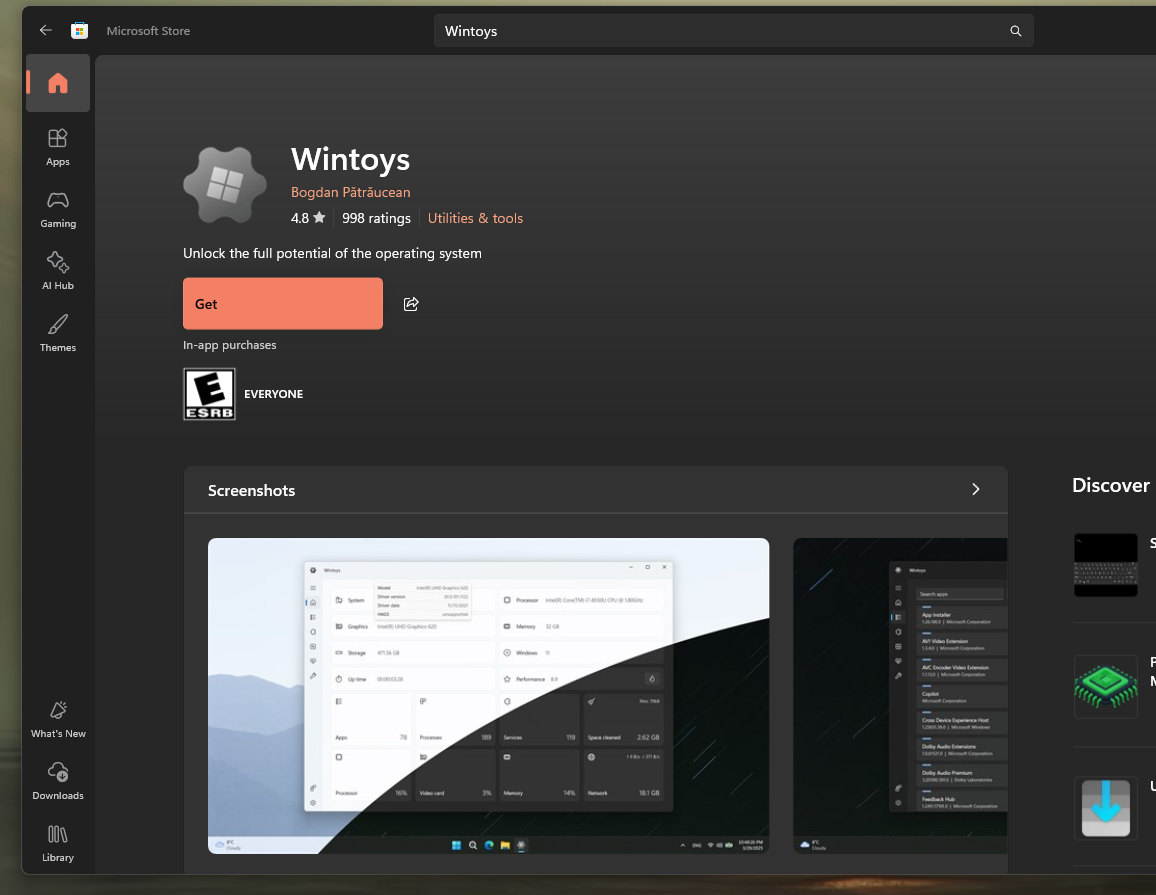1156x895 pixels.
Task: Open the green chip app in Discover
Action: coord(1105,686)
